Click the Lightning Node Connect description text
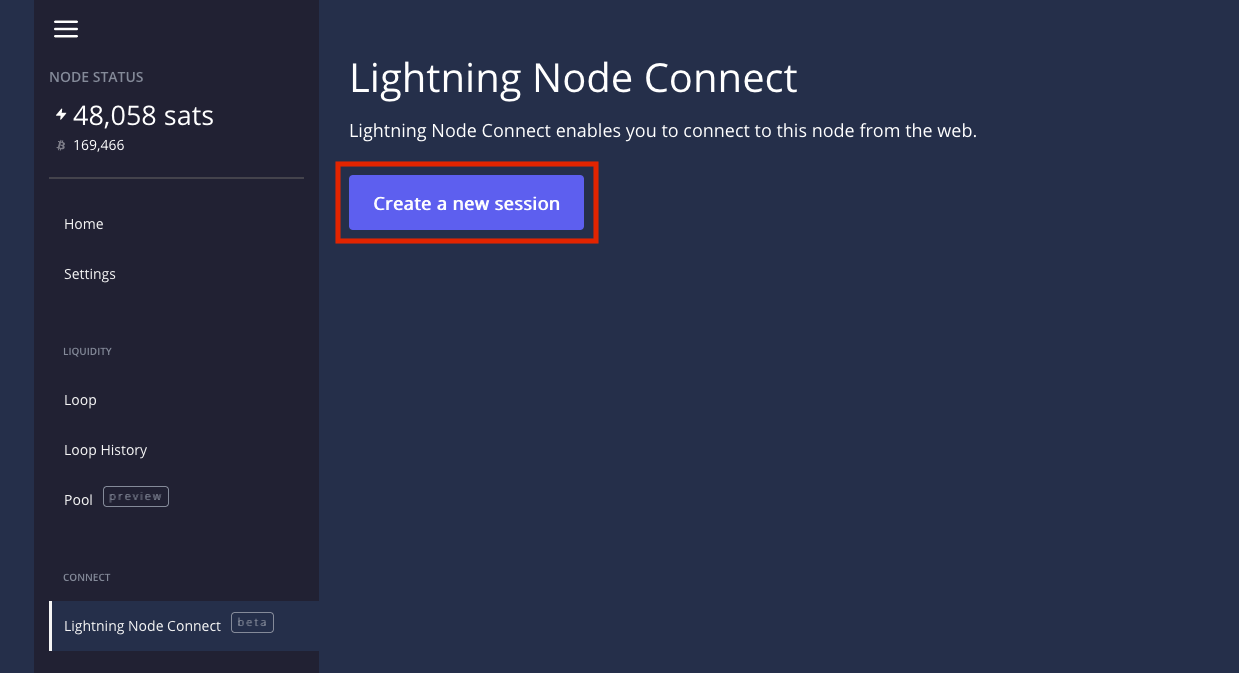 click(662, 131)
